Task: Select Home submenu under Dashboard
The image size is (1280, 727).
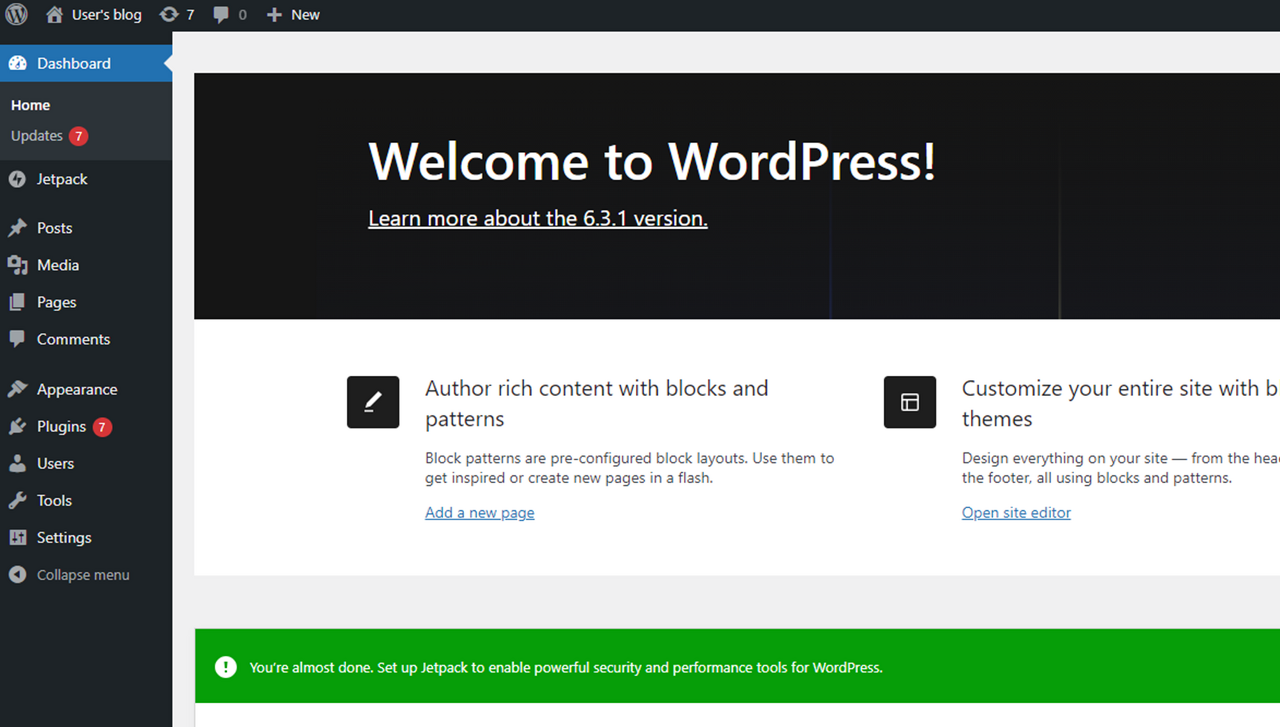Action: click(30, 105)
